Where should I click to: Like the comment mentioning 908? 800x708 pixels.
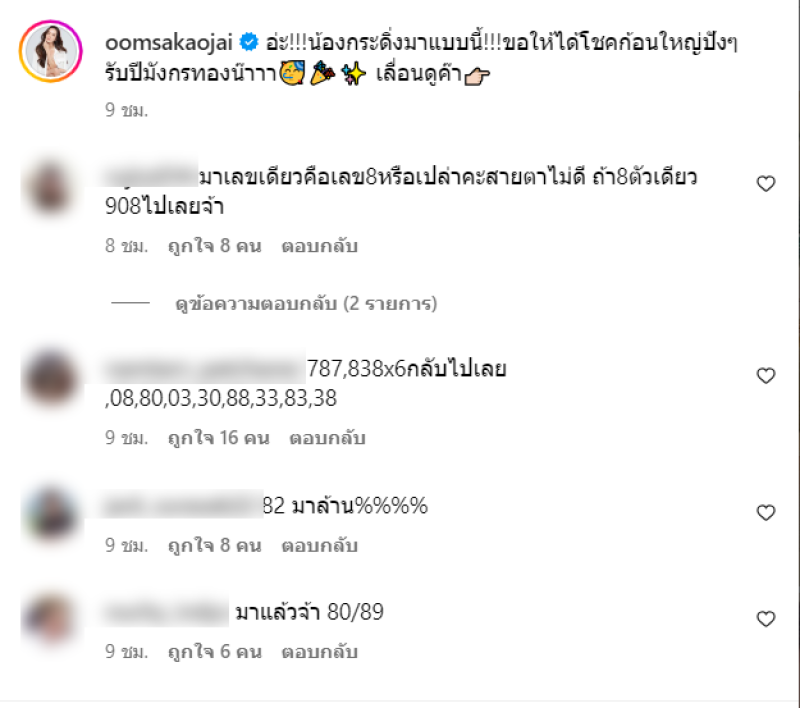pos(765,184)
